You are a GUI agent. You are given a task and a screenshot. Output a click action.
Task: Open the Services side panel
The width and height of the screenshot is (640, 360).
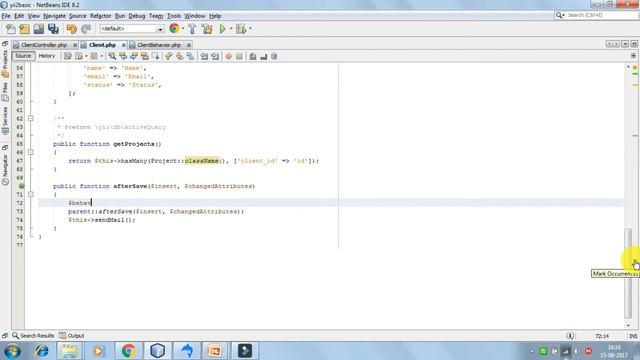[5, 121]
